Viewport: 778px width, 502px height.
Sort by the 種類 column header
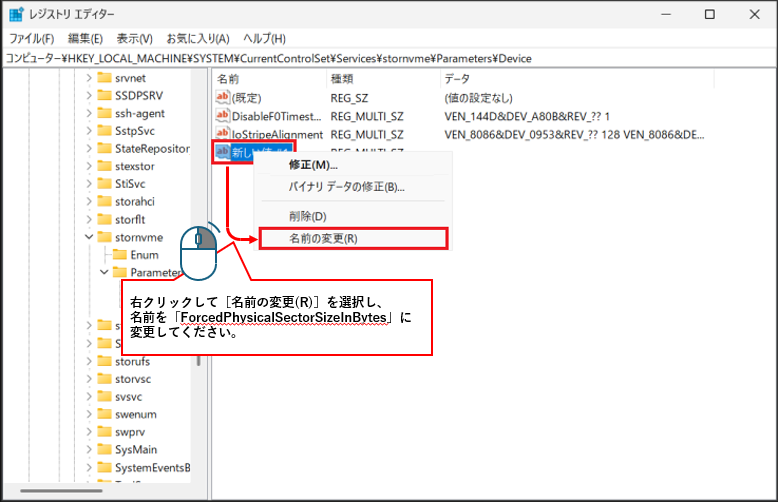342,79
